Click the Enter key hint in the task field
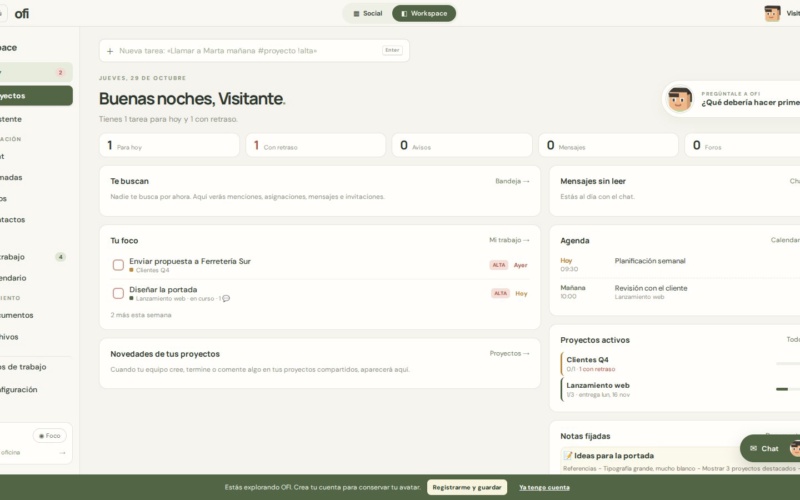 point(392,50)
